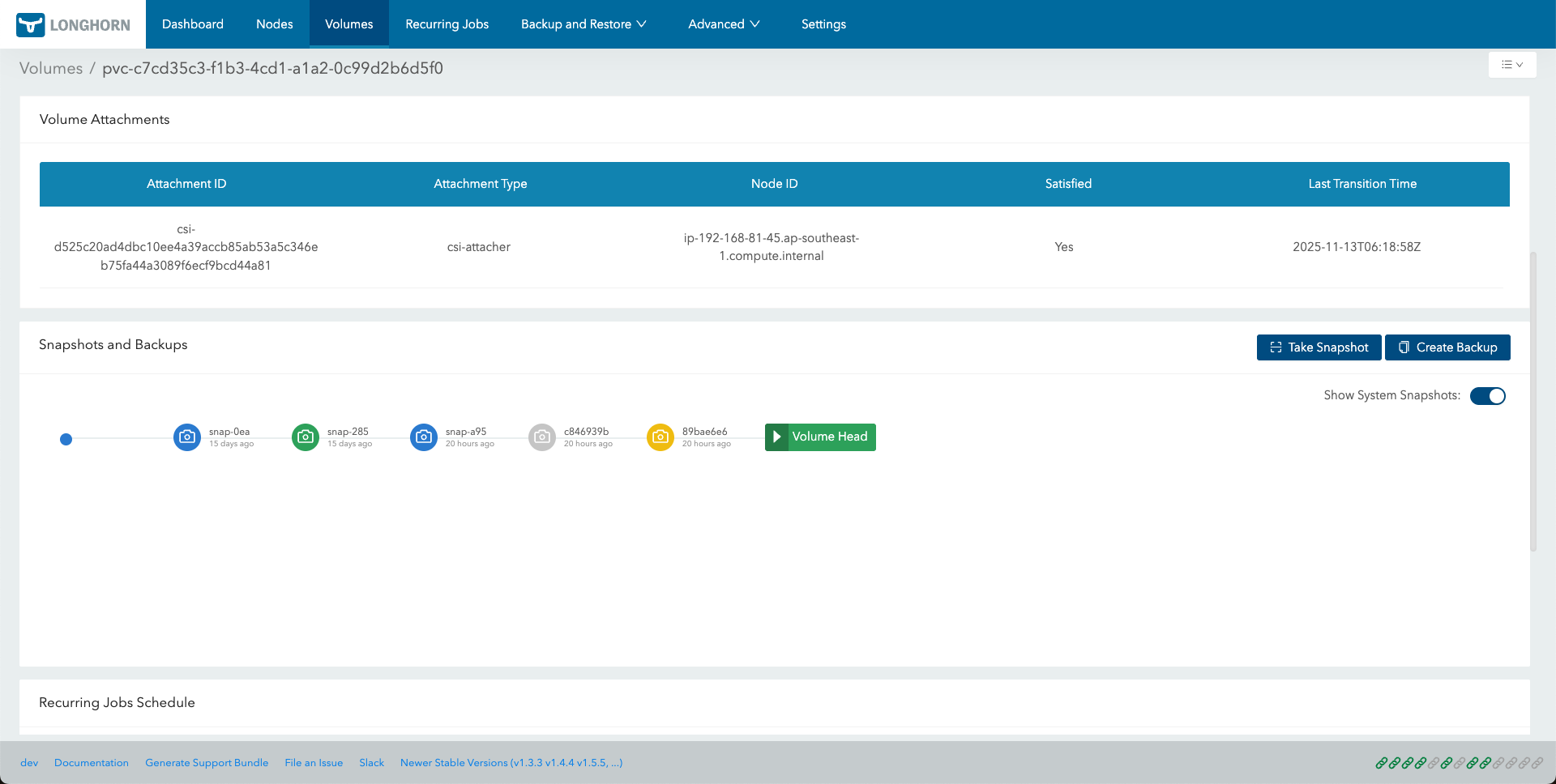Click the Take Snapshot button
Viewport: 1556px width, 784px height.
(1319, 347)
